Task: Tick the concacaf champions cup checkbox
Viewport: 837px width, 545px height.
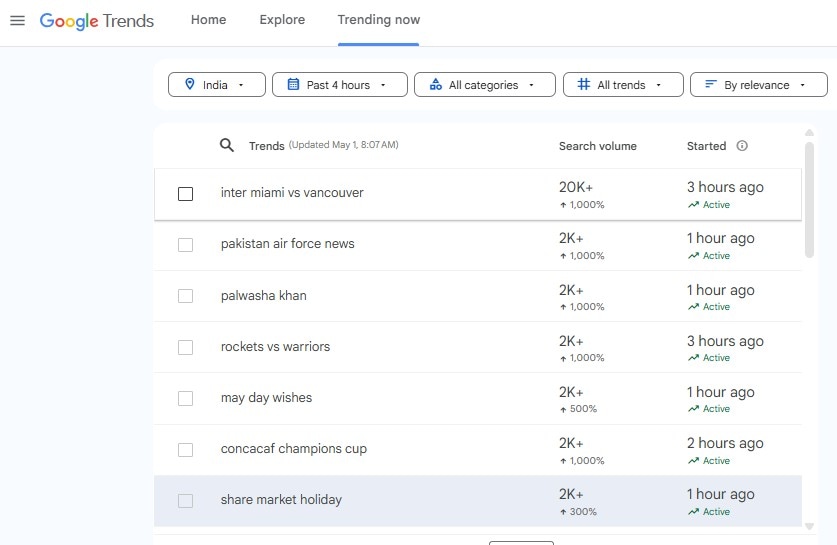Action: click(x=185, y=450)
